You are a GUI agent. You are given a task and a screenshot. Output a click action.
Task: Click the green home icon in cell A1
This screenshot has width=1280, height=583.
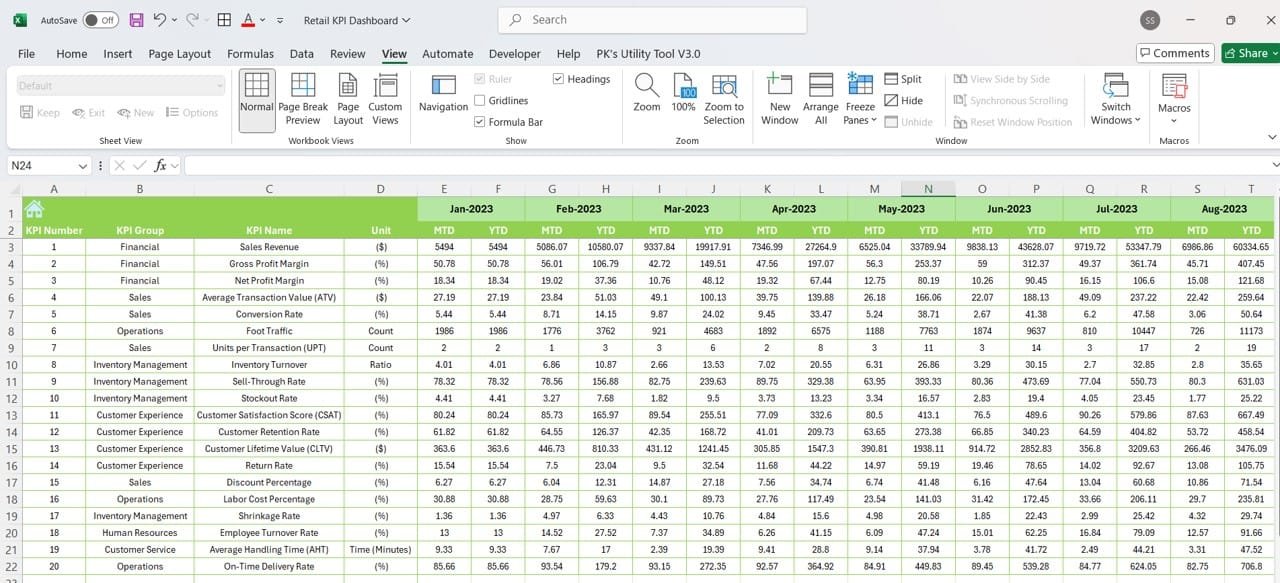[34, 209]
